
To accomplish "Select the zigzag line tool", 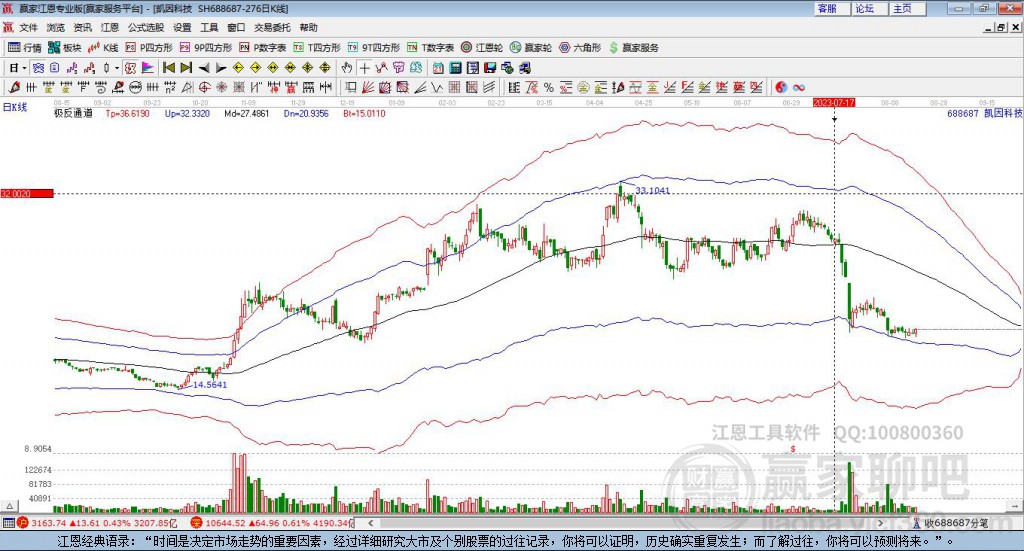I will (381, 68).
